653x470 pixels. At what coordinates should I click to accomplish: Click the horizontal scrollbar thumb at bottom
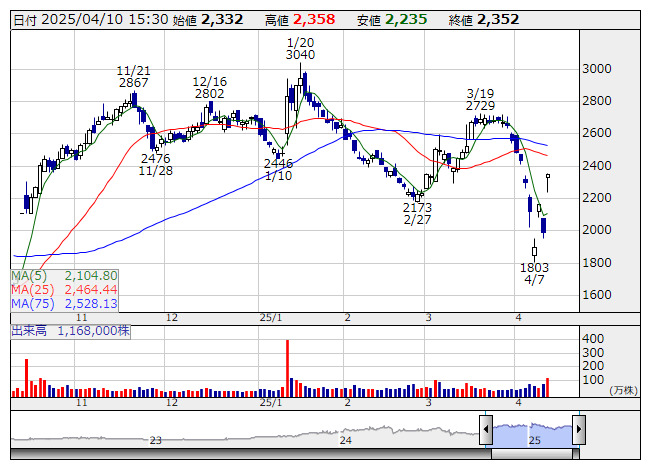533,454
